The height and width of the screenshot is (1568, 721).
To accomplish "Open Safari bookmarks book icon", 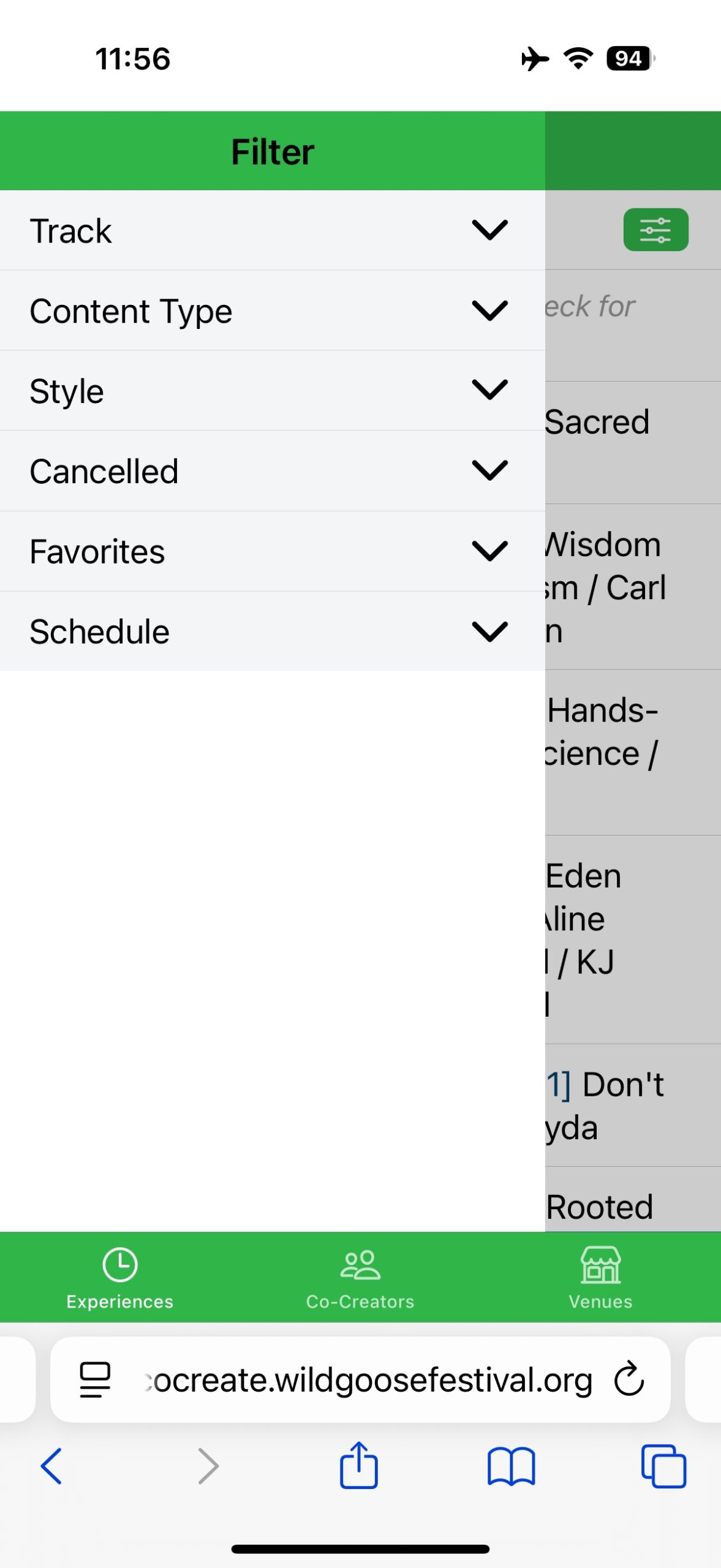I will pyautogui.click(x=511, y=1466).
